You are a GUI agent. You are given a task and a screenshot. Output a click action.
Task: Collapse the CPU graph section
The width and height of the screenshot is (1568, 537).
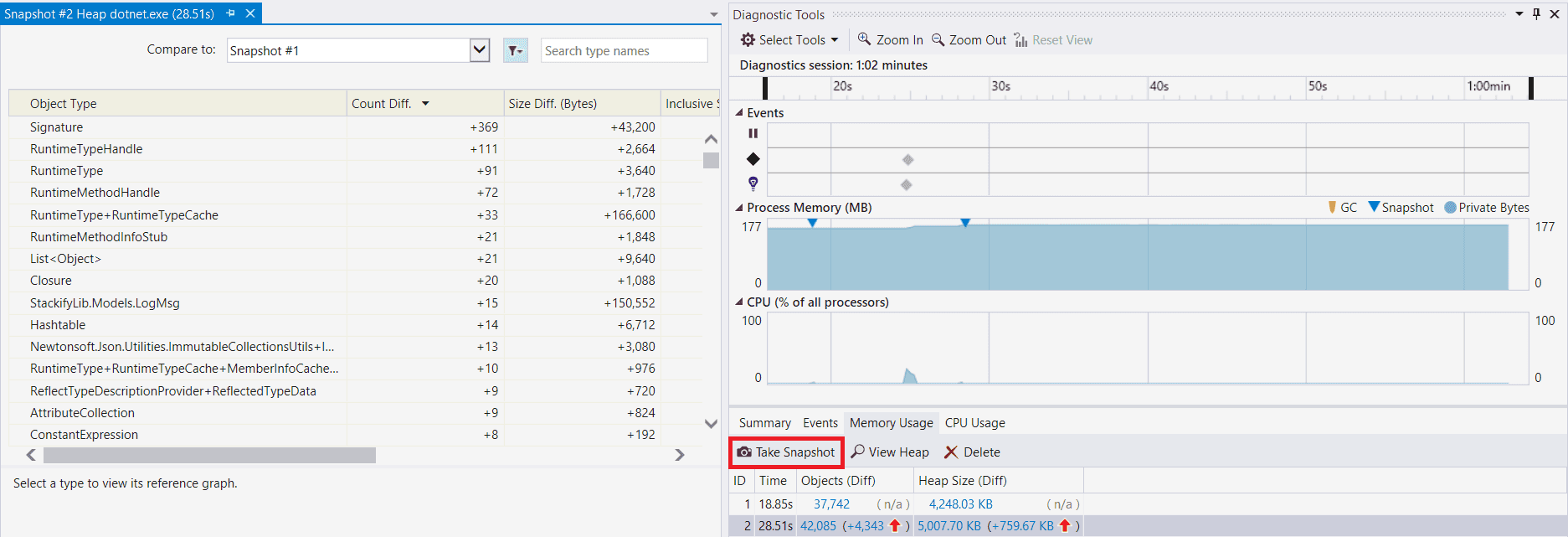click(739, 302)
